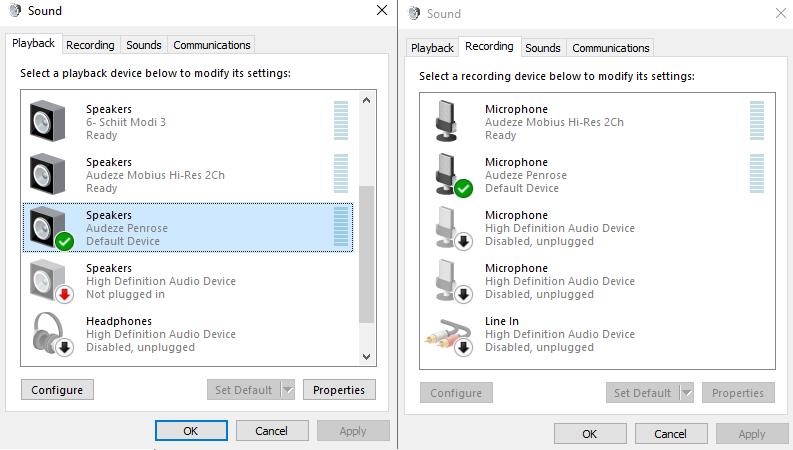Click the level meter of Penrose speakers
This screenshot has width=793, height=450.
pos(341,228)
